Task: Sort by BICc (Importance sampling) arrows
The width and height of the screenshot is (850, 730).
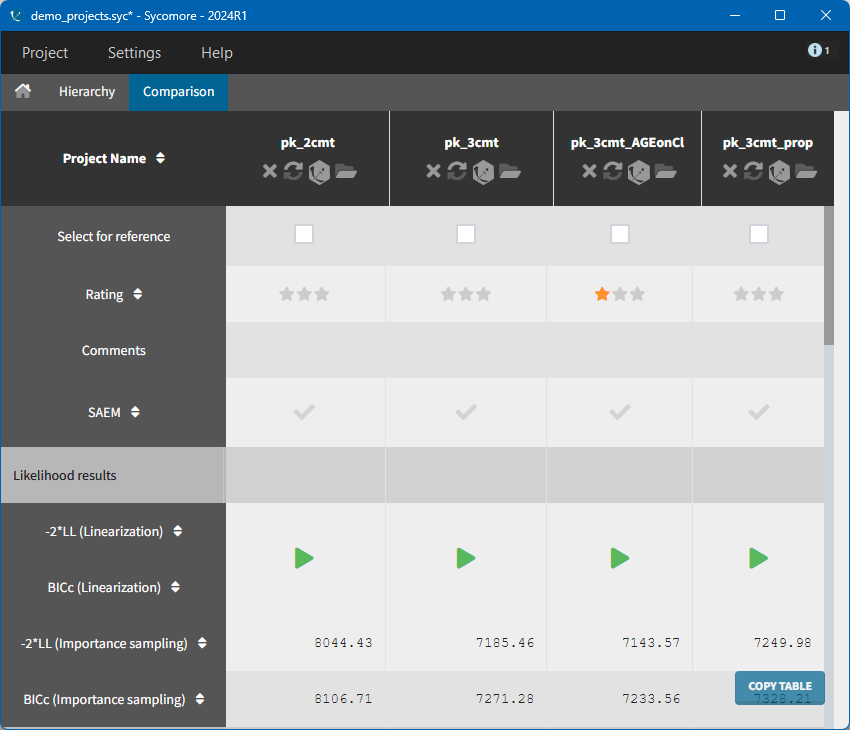Action: 200,700
